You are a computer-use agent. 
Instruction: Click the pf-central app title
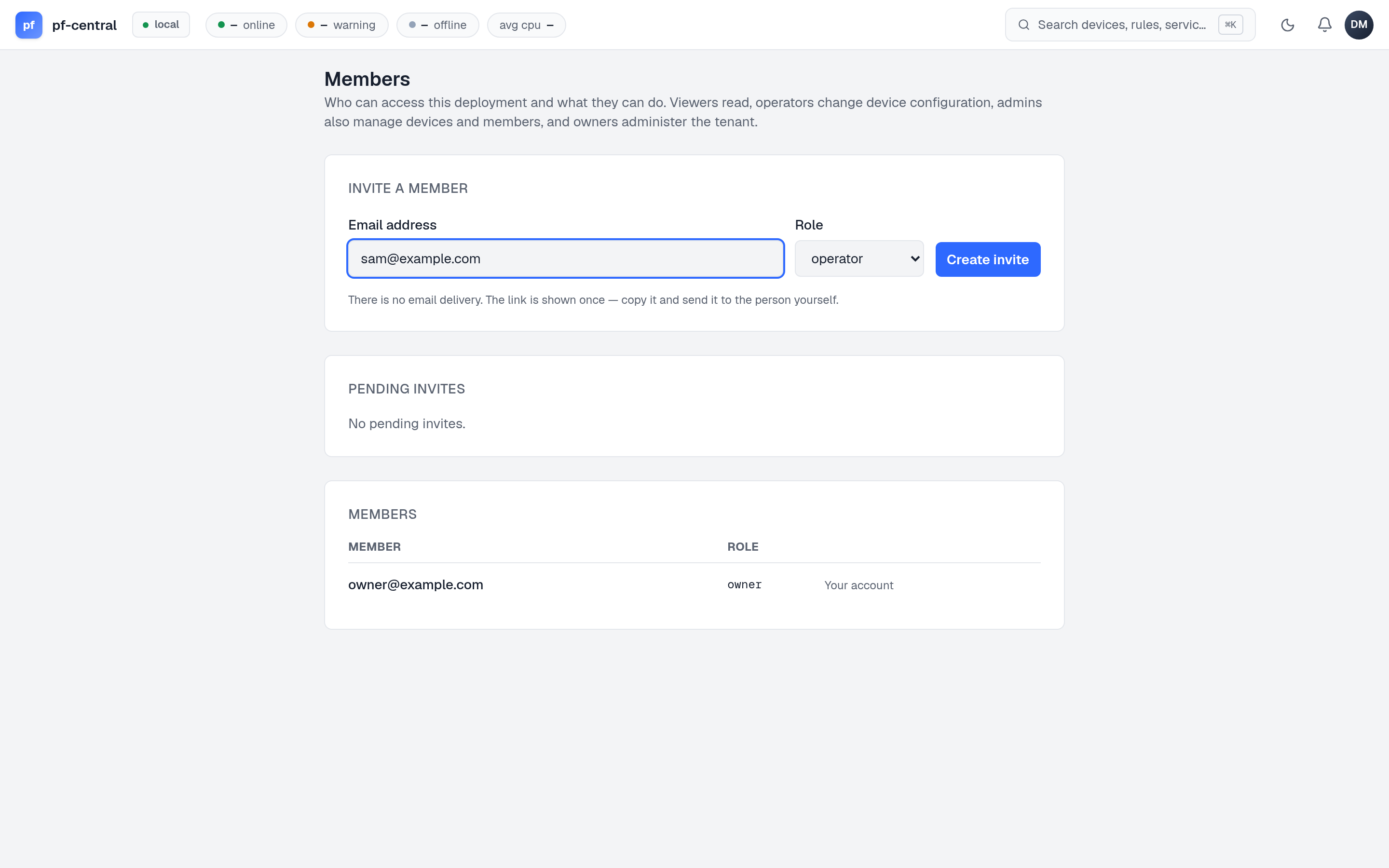tap(84, 25)
